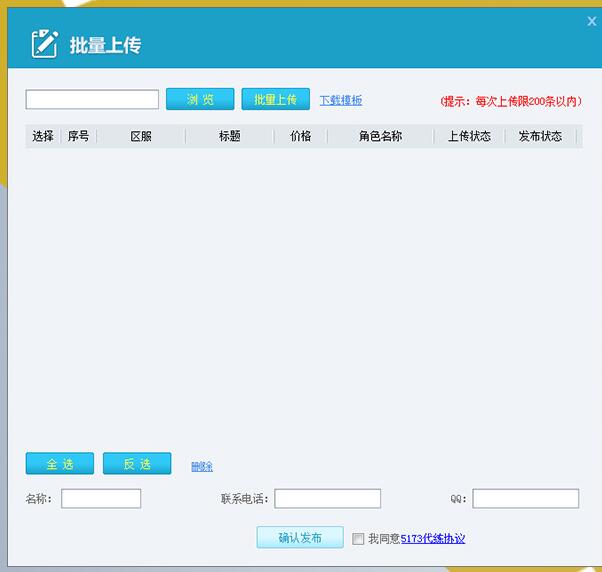Image resolution: width=602 pixels, height=572 pixels.
Task: Click the file path input field
Action: click(x=92, y=99)
